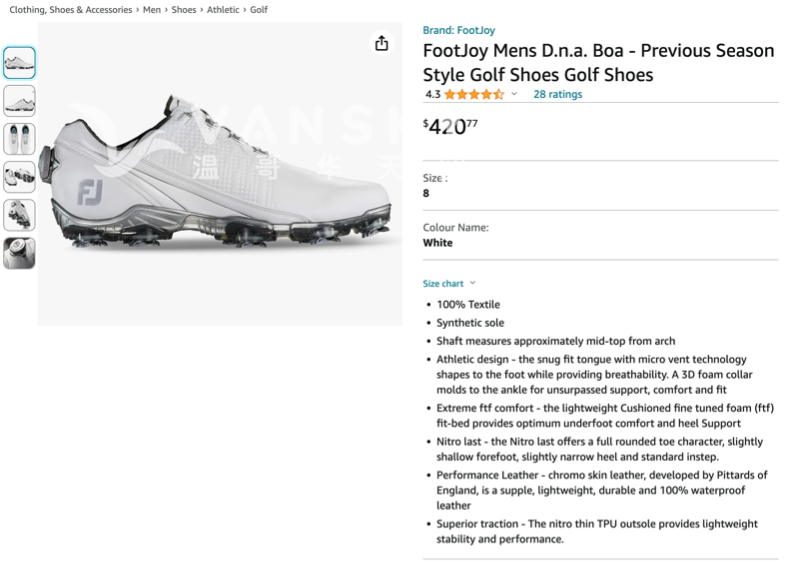View the top-down pair thumbnail

click(x=19, y=139)
